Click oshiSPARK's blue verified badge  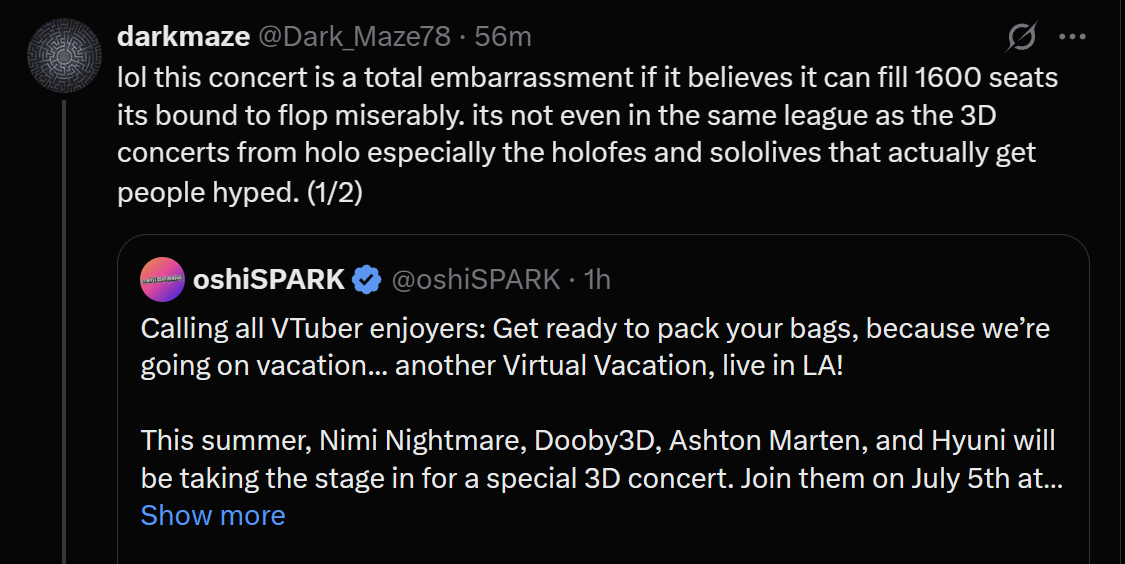tap(368, 280)
